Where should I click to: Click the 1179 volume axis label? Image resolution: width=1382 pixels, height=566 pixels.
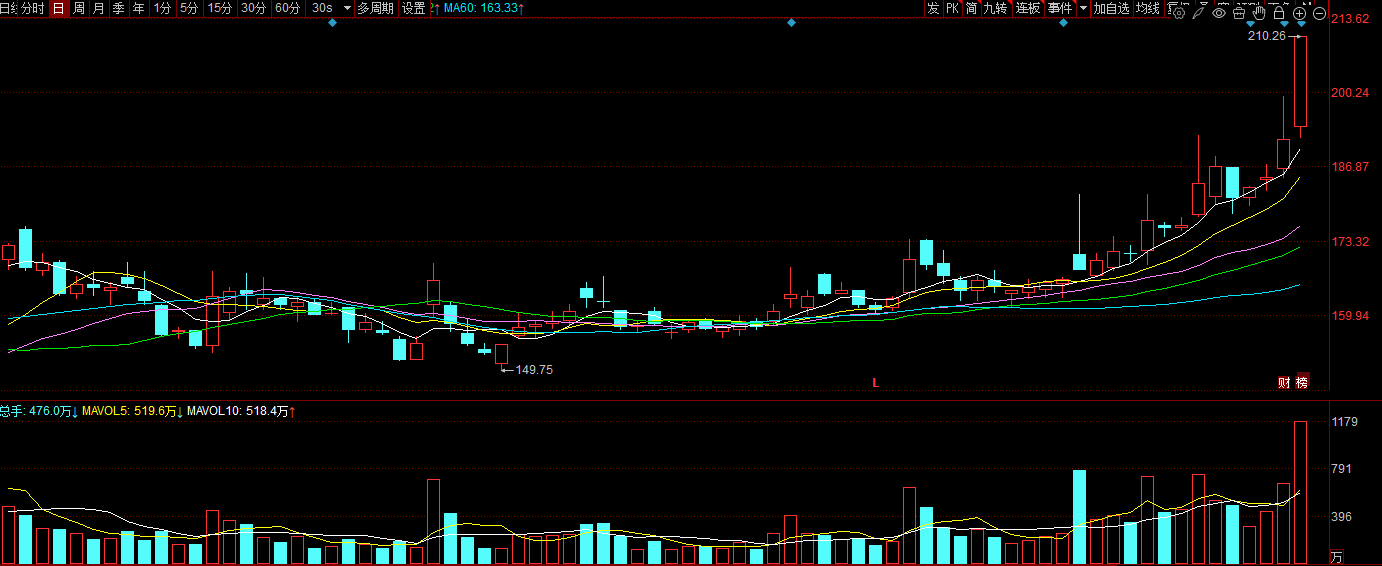click(x=1344, y=422)
